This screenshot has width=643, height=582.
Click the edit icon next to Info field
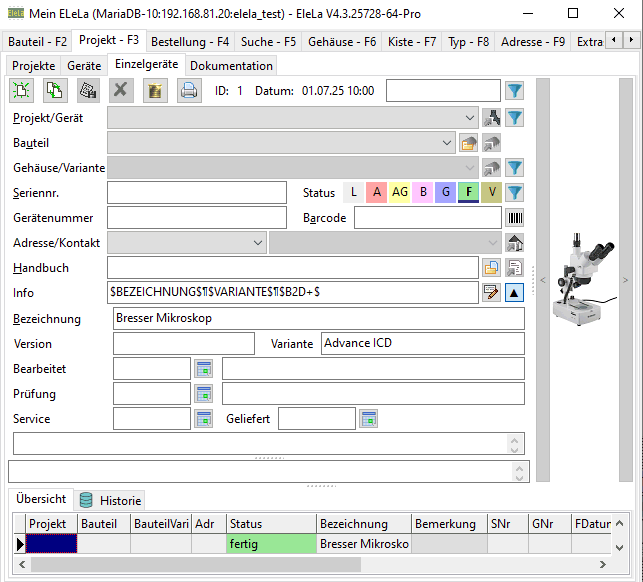point(491,293)
